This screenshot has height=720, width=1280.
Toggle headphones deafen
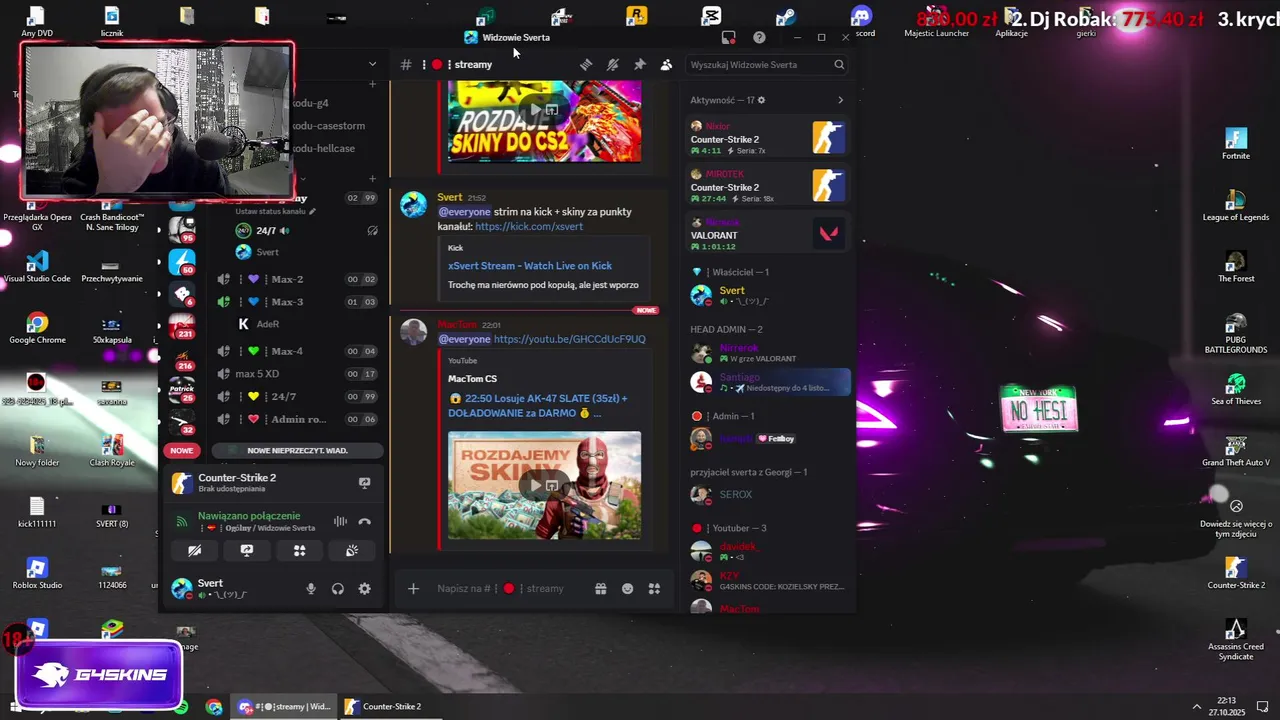338,589
